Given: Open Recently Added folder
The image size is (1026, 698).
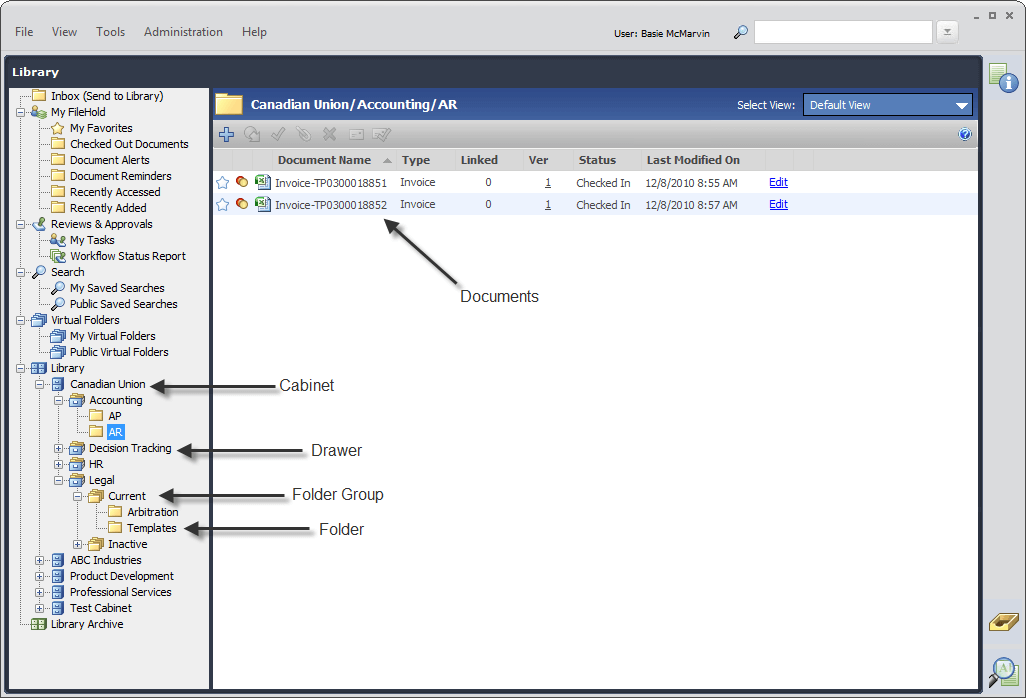Looking at the screenshot, I should tap(108, 208).
